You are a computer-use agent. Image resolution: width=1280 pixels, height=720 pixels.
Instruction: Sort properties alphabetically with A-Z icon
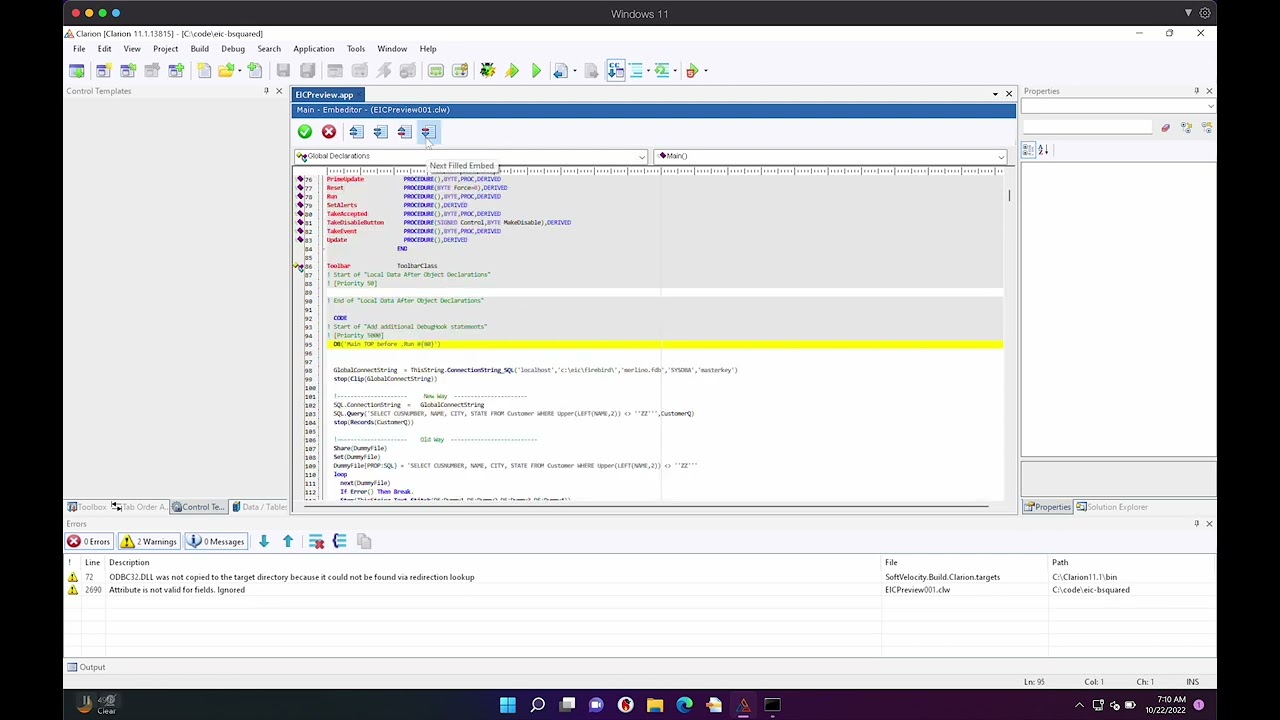click(1043, 150)
